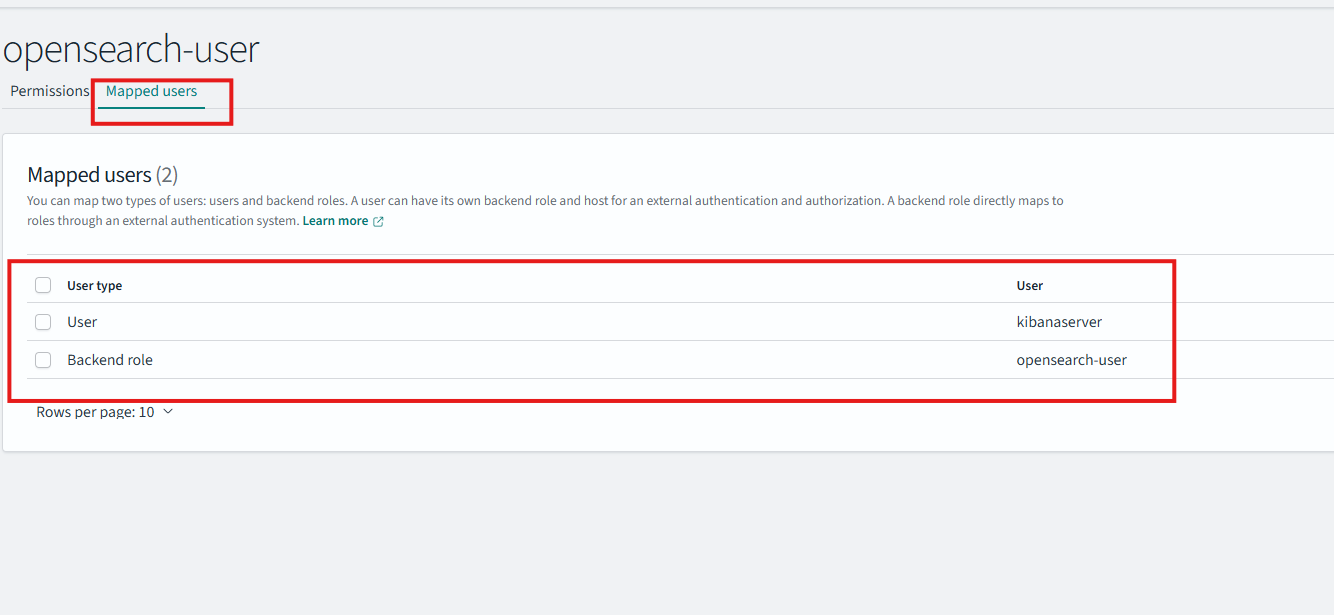1334x615 pixels.
Task: Click the opensearch-user page title
Action: (131, 49)
